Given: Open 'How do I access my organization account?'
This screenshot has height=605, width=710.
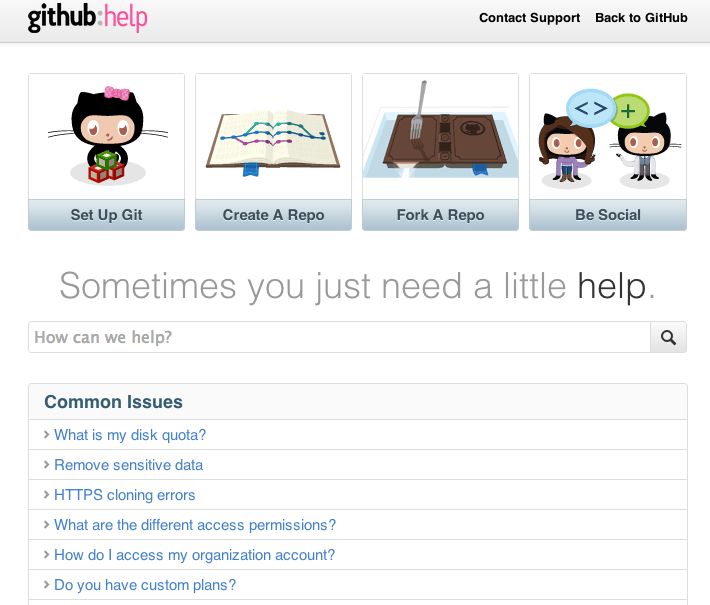Looking at the screenshot, I should (x=195, y=555).
